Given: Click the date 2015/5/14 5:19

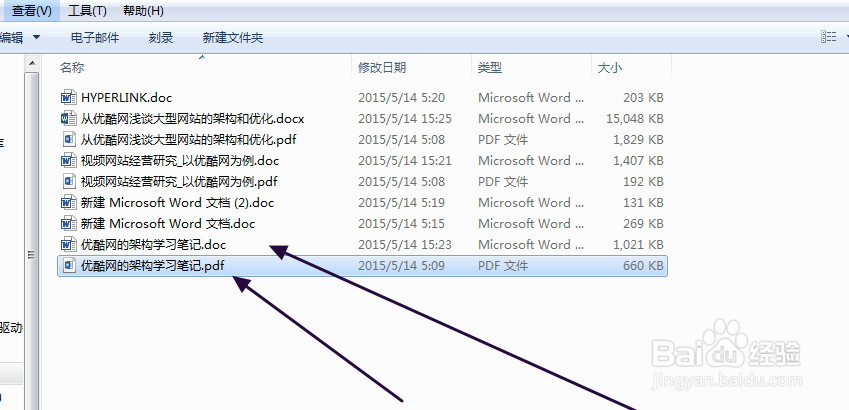Looking at the screenshot, I should tap(401, 203).
